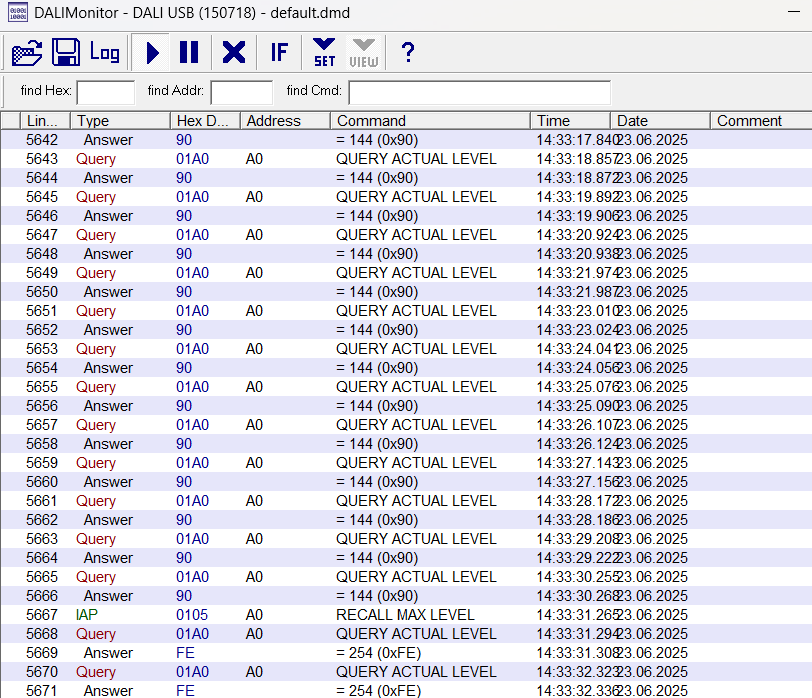This screenshot has width=812, height=698.
Task: Click IAP type in line 5667
Action: click(86, 615)
